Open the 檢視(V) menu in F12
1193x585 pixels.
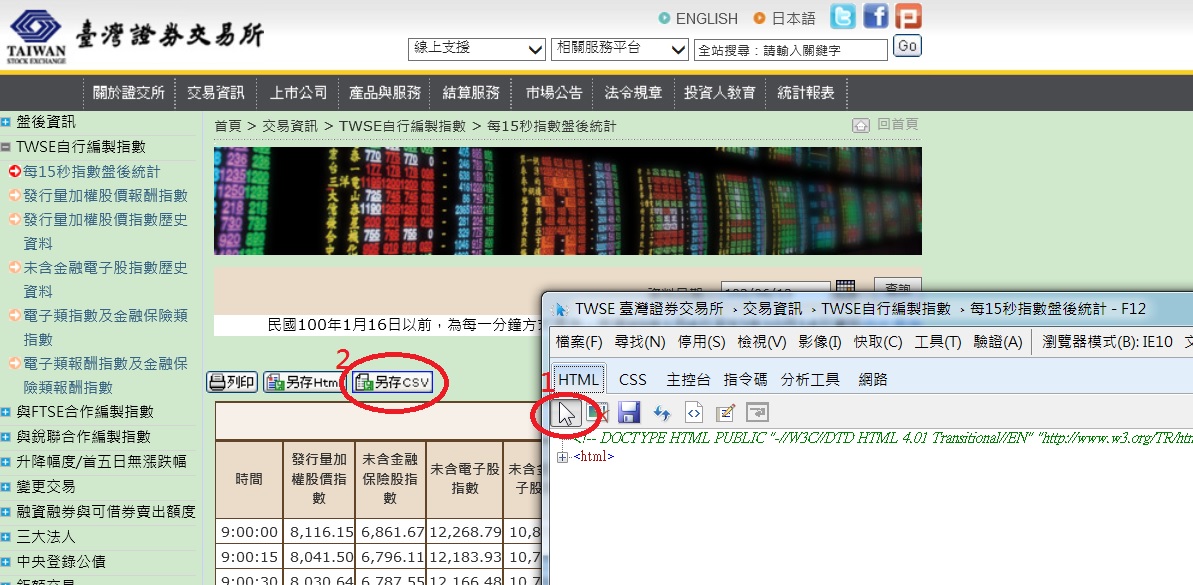tap(762, 342)
